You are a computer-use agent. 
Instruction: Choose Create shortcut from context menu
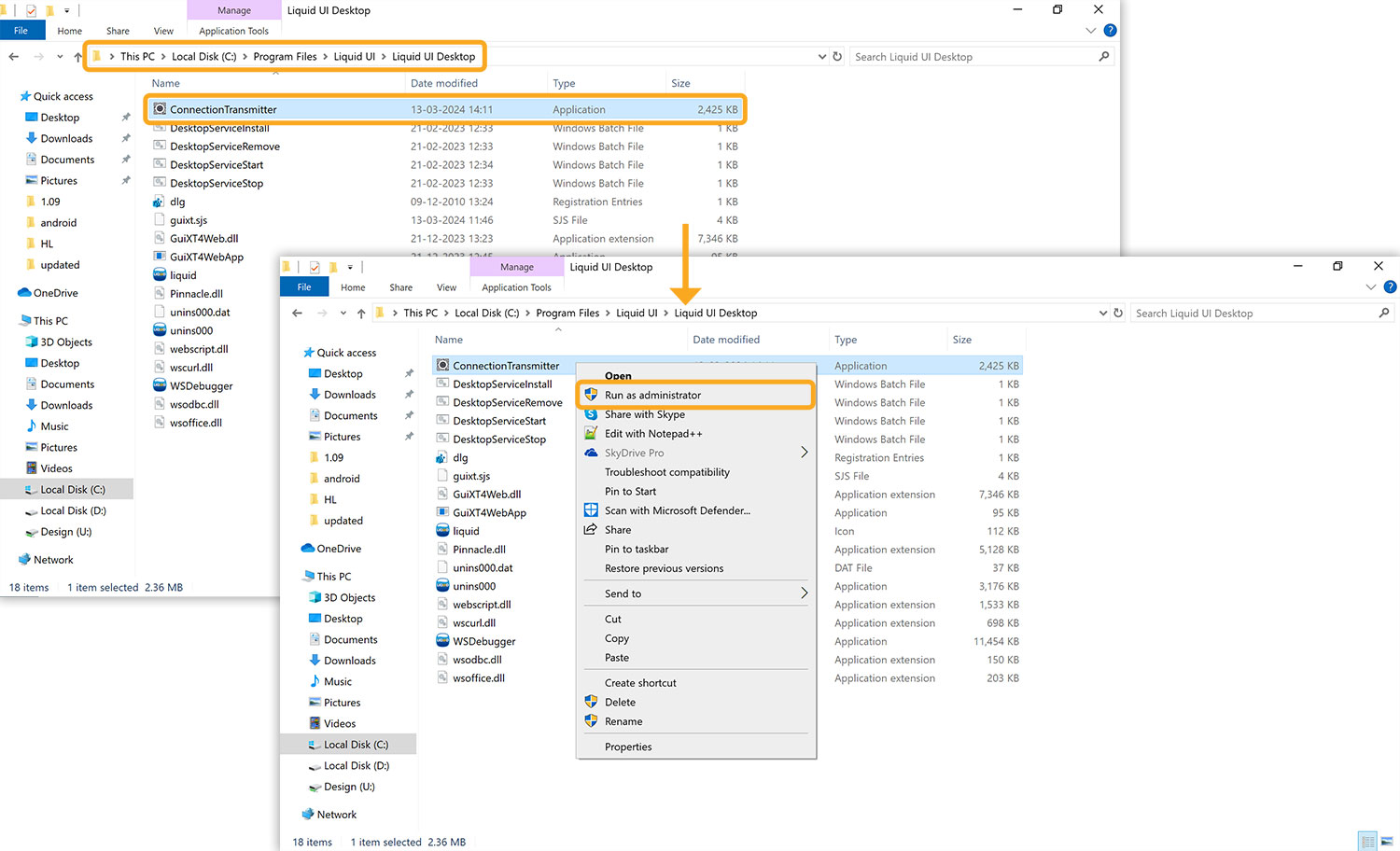(640, 683)
